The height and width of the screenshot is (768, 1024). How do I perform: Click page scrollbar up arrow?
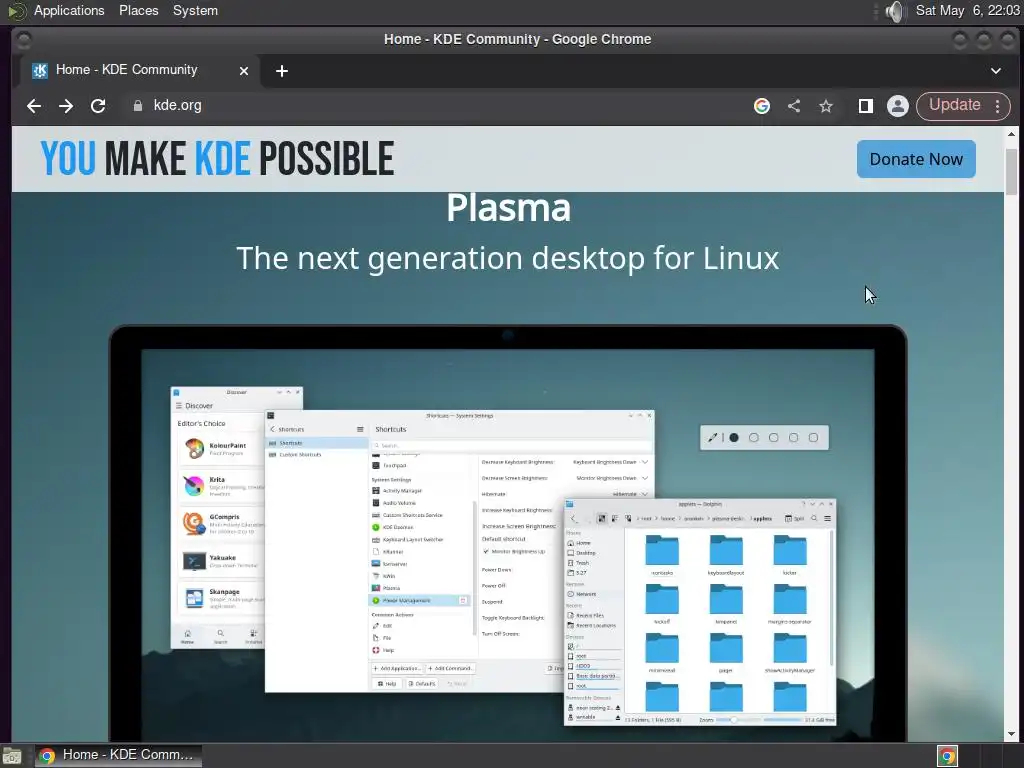[1012, 134]
